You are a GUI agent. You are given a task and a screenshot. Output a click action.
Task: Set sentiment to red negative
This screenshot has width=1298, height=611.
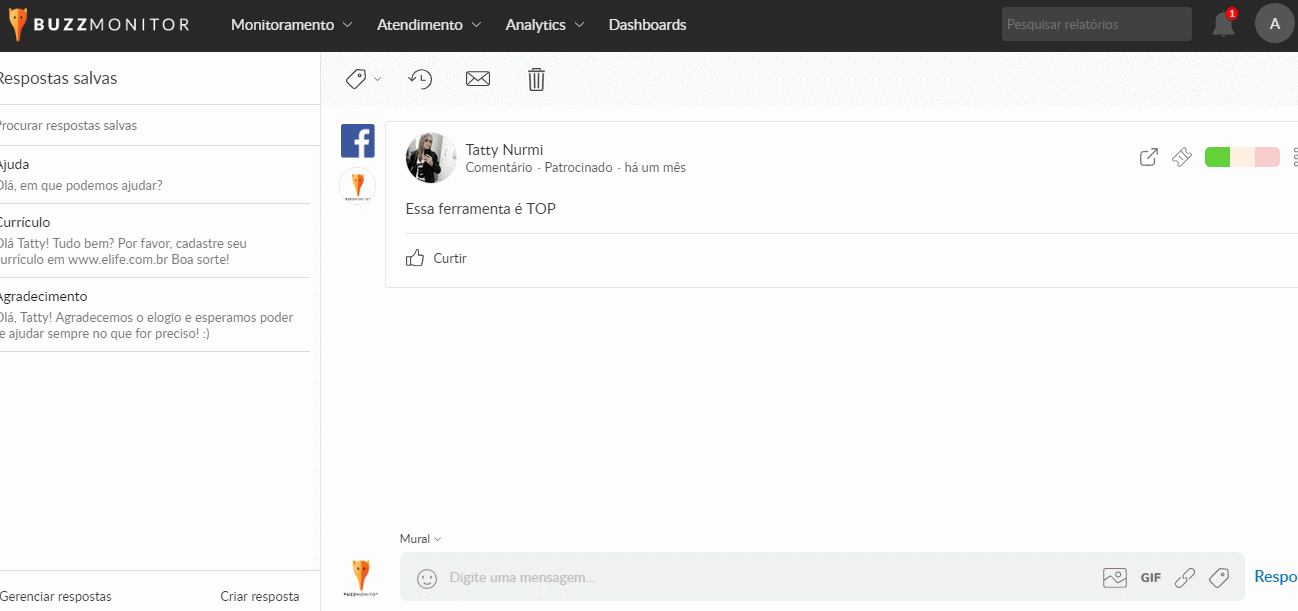pos(1267,157)
